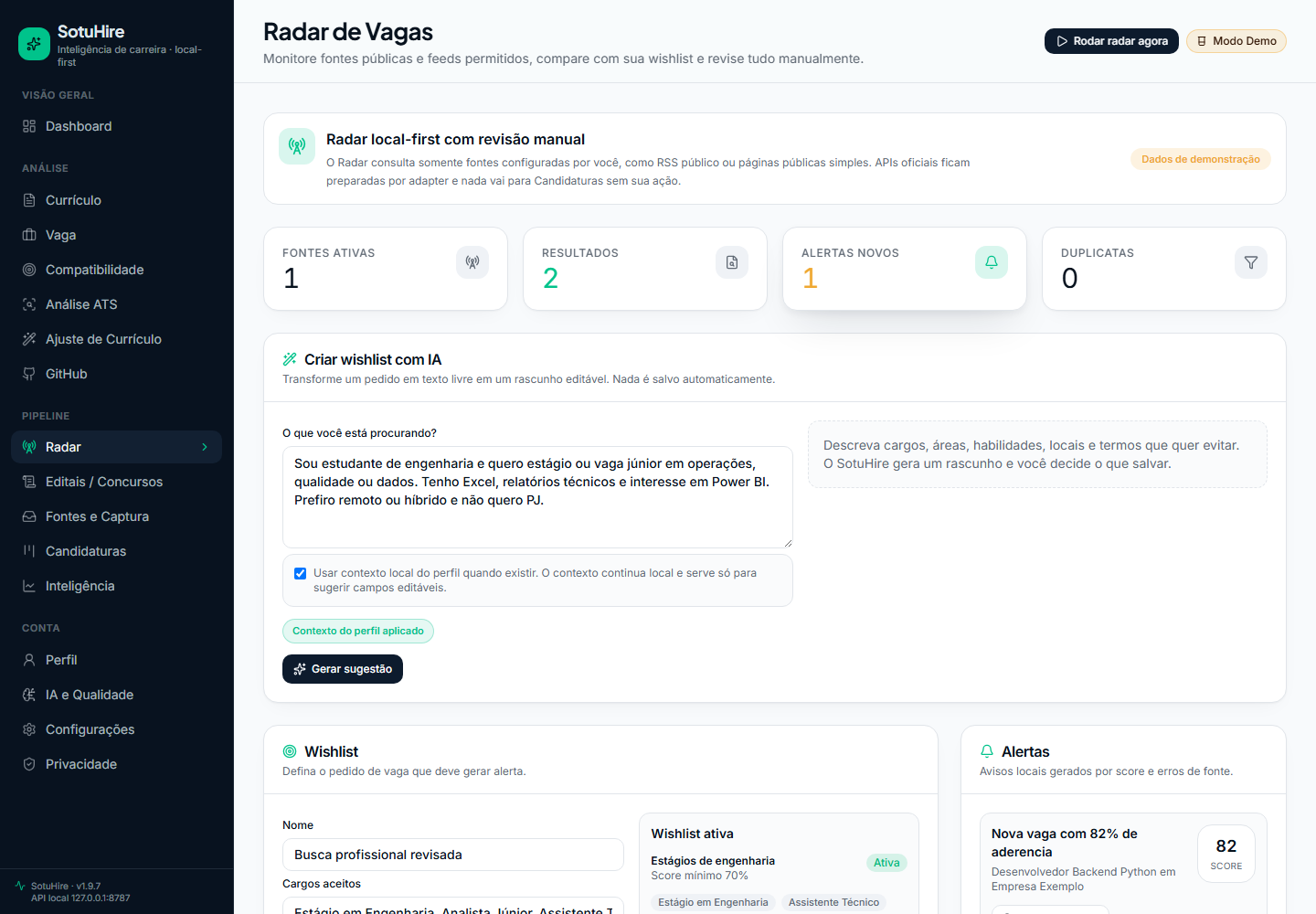Open Ajuste de Currículo

116,339
